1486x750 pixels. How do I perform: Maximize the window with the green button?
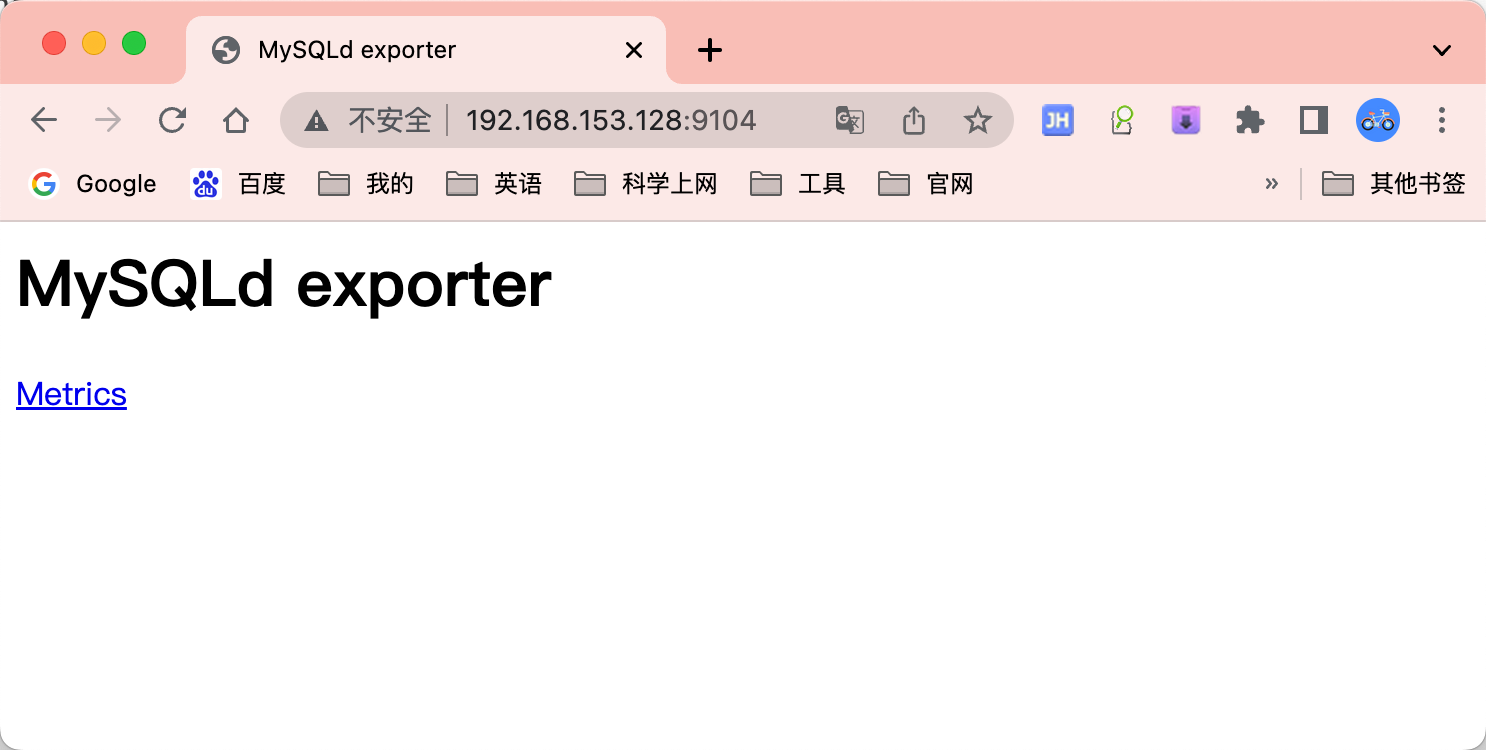(134, 43)
